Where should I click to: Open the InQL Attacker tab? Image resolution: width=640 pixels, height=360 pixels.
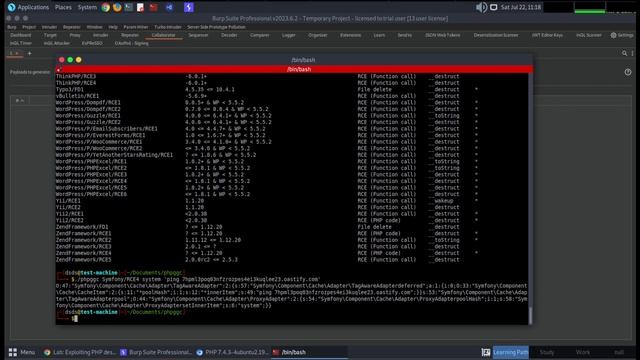56,43
